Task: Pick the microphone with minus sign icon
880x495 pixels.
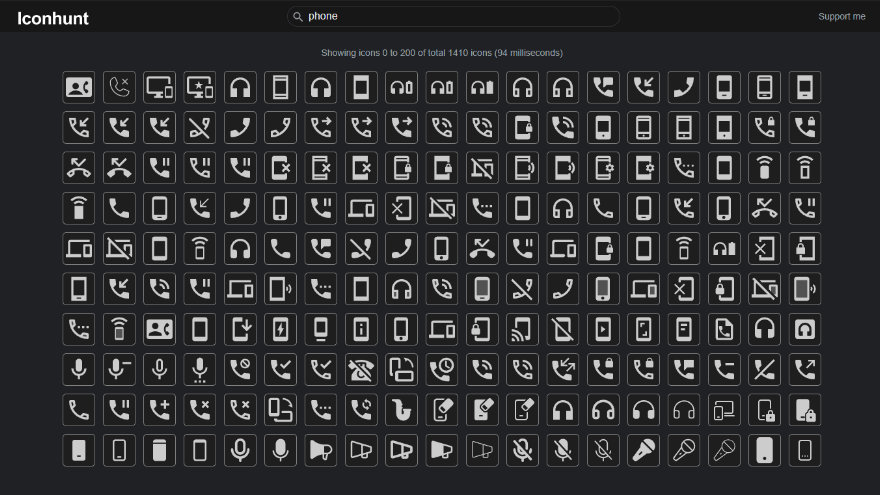Action: (x=119, y=369)
